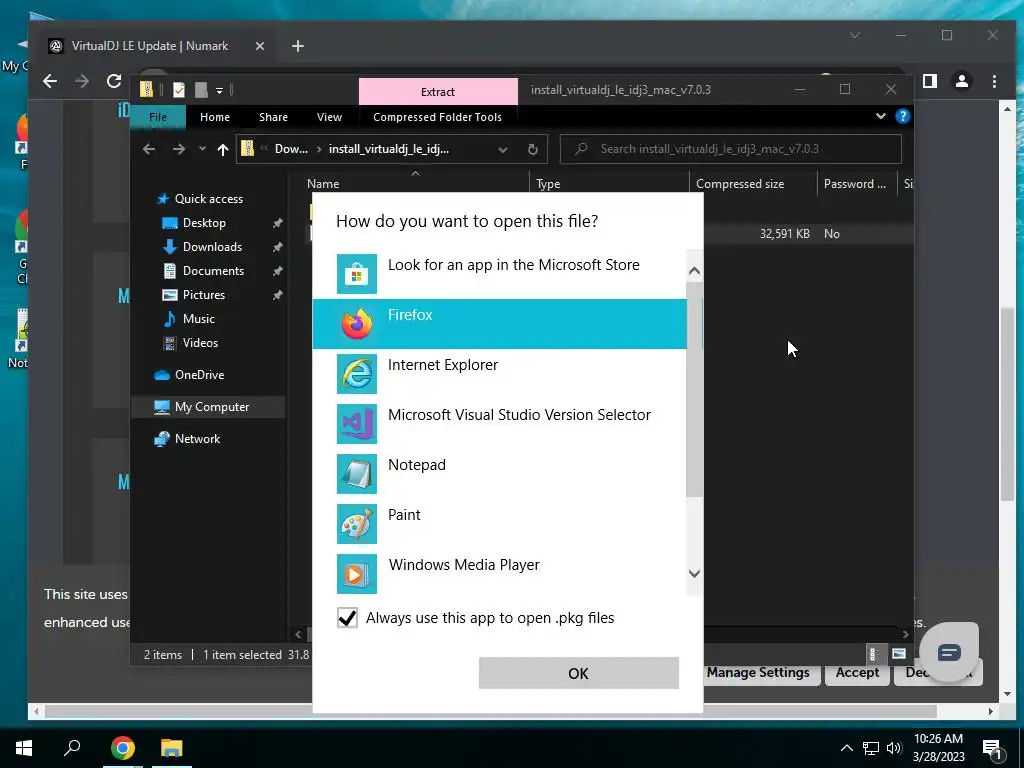1024x768 pixels.
Task: Uncheck Always use this app for .pkg files
Action: 347,617
